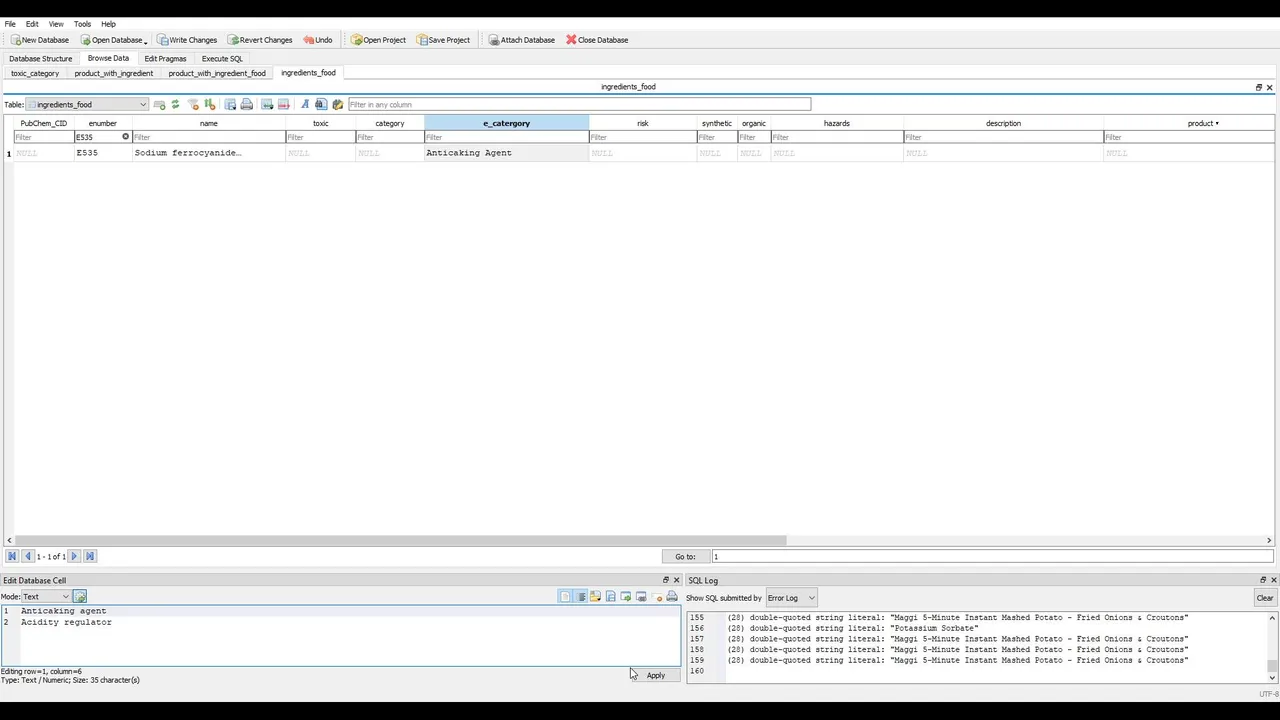Click the Open Database toolbar icon

point(85,40)
